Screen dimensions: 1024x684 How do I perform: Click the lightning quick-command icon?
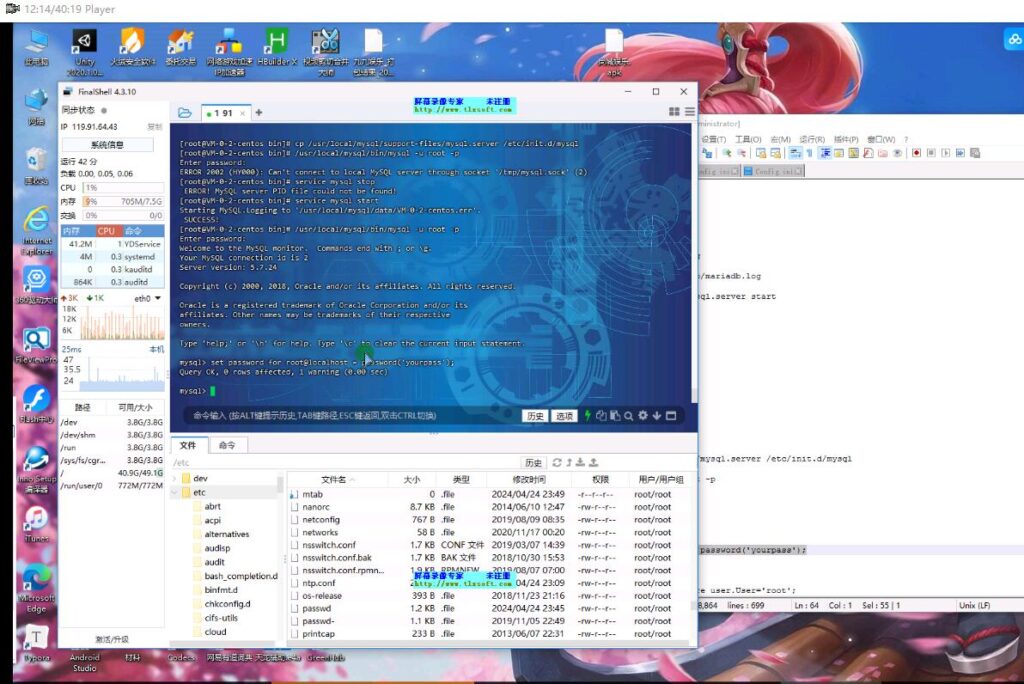tap(588, 416)
